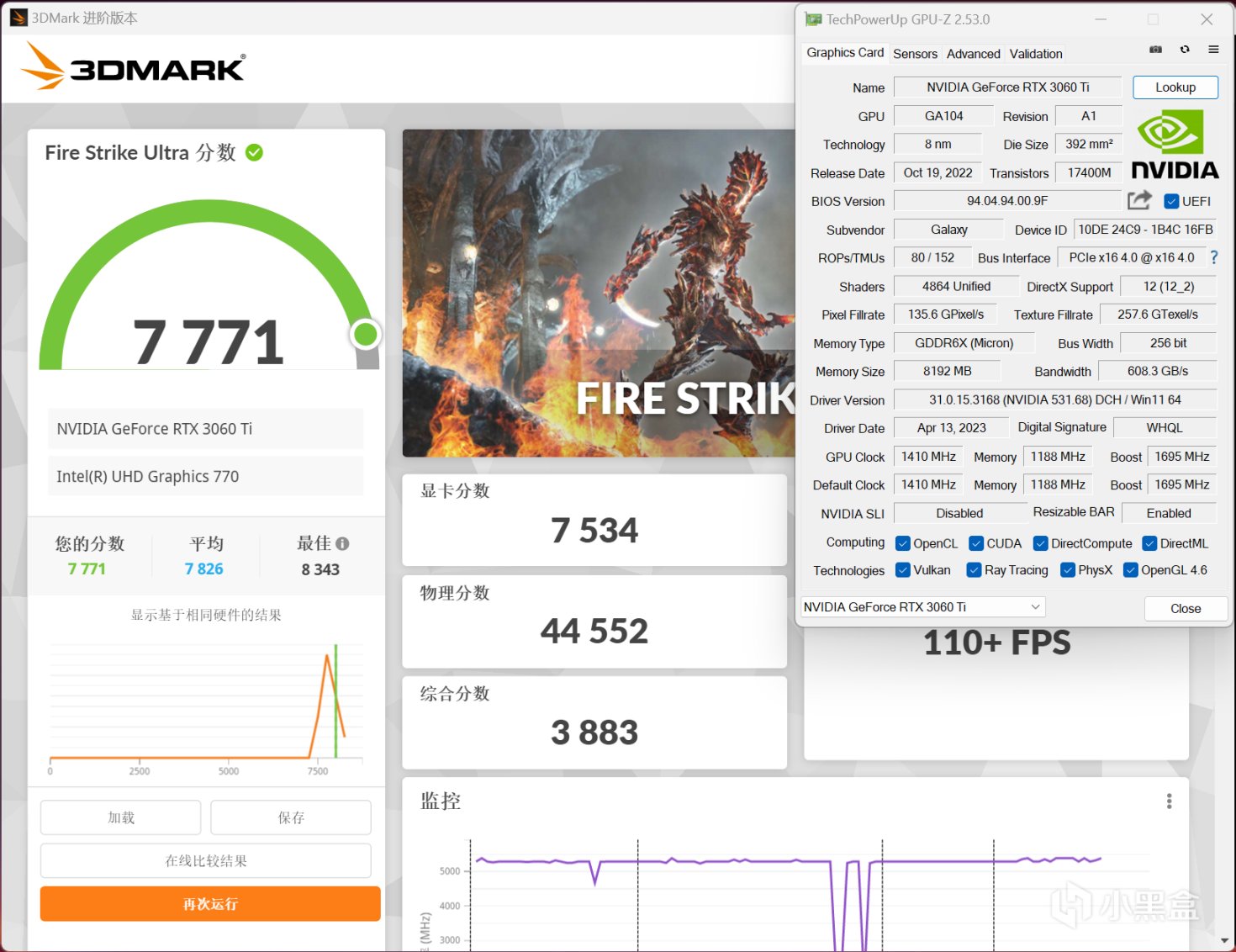This screenshot has width=1236, height=952.
Task: Click the Bandwidth value 608.3 GB/s
Action: pos(1158,371)
